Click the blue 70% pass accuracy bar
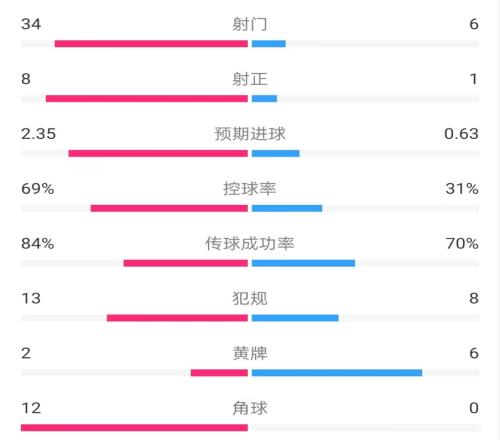500x440 pixels. point(303,263)
